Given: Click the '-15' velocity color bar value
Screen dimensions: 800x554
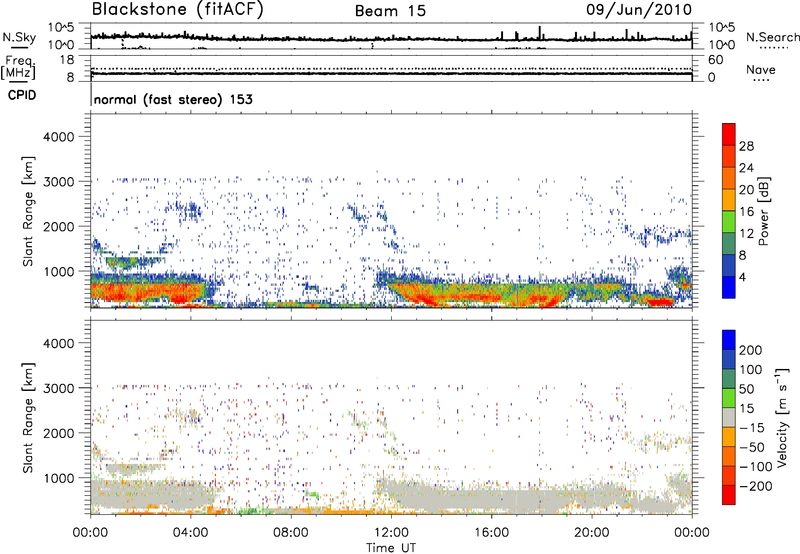Looking at the screenshot, I should [x=752, y=427].
